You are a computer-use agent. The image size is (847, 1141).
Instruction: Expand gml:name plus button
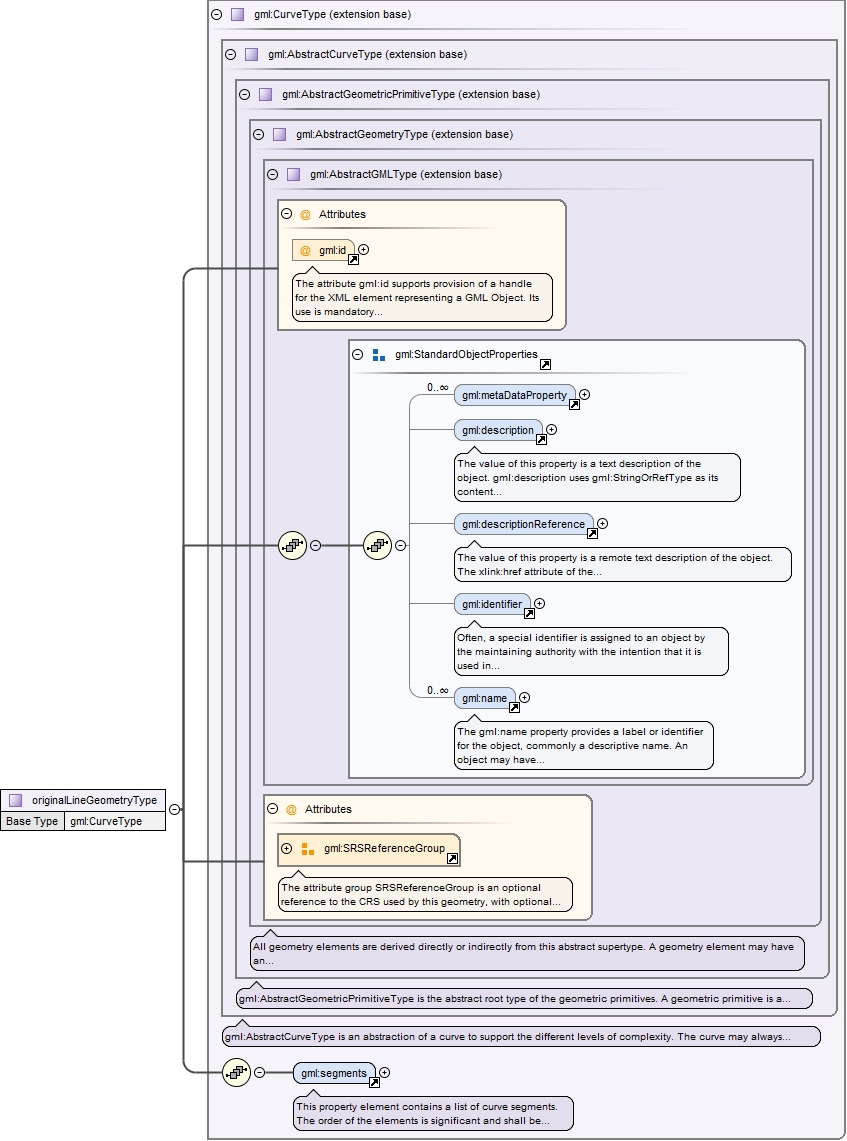tap(524, 697)
